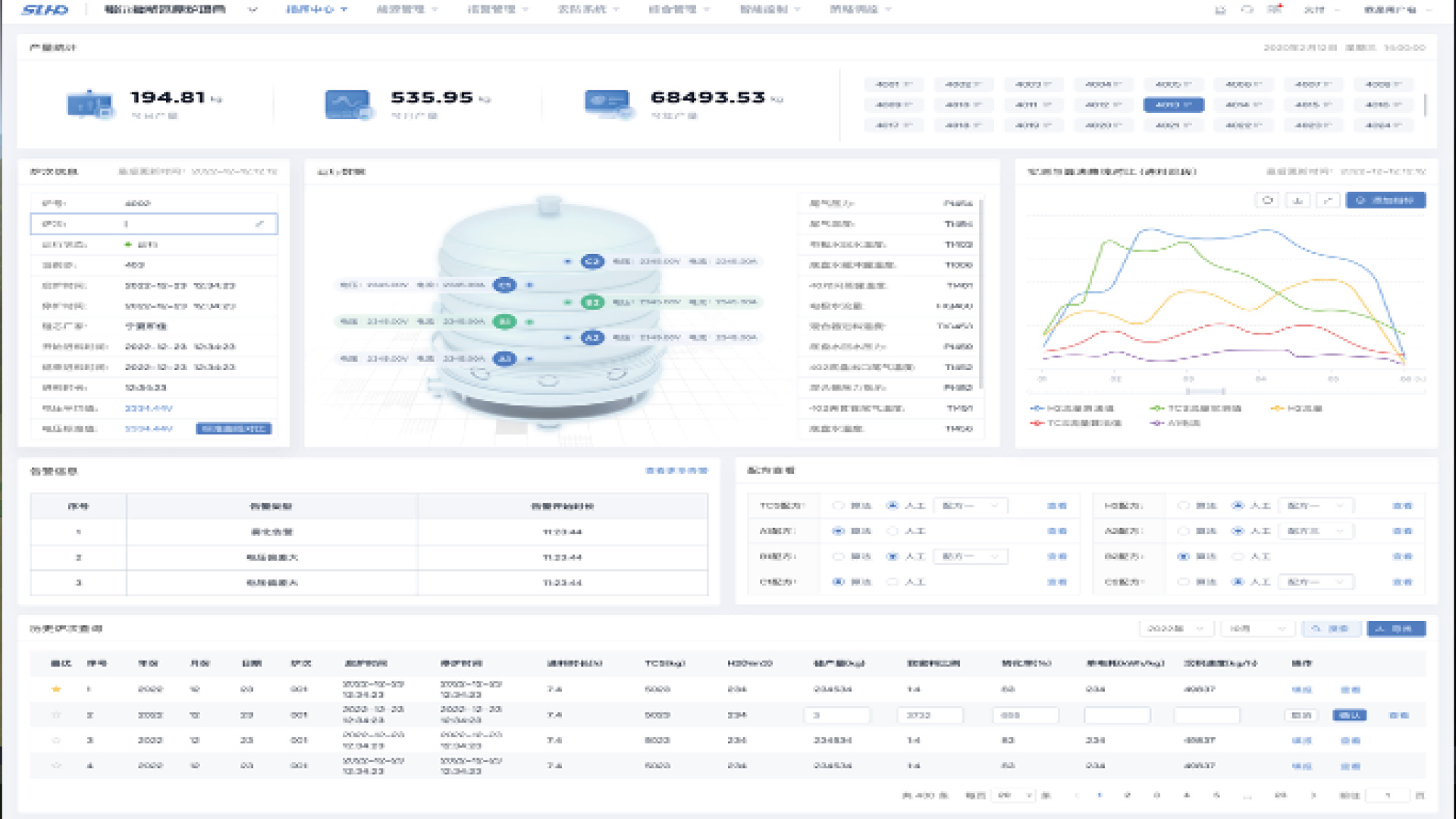Expand the recipe dropdown in the TCS recipe row
This screenshot has height=819, width=1456.
[x=970, y=505]
